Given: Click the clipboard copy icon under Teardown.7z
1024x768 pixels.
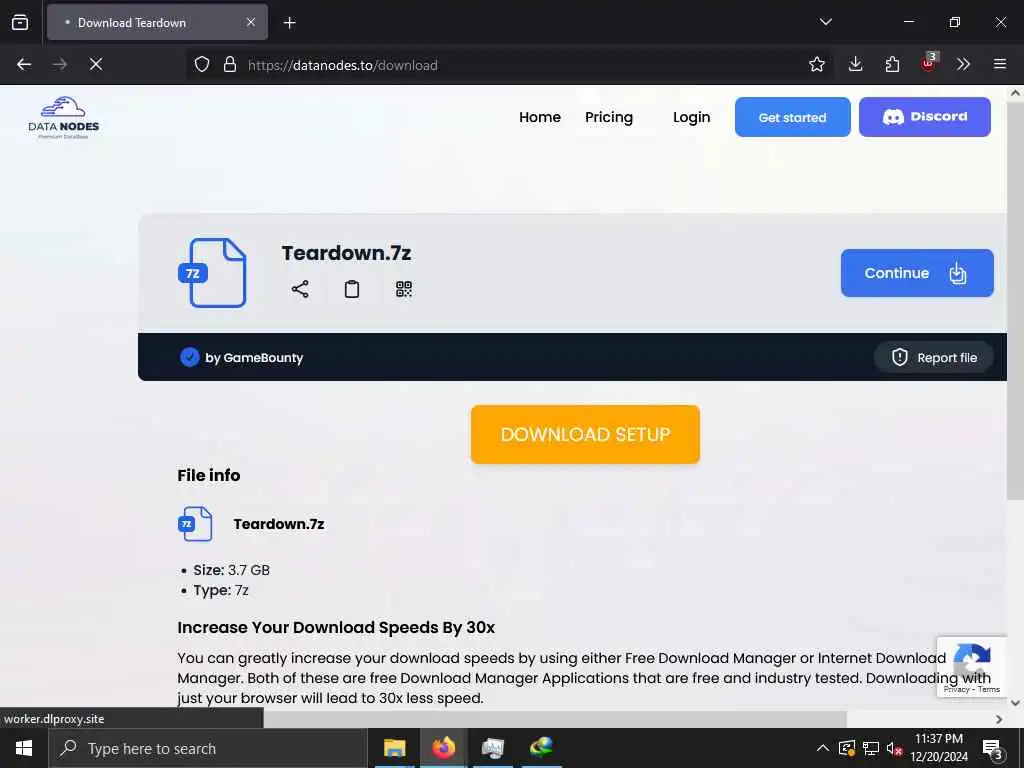Looking at the screenshot, I should (352, 289).
